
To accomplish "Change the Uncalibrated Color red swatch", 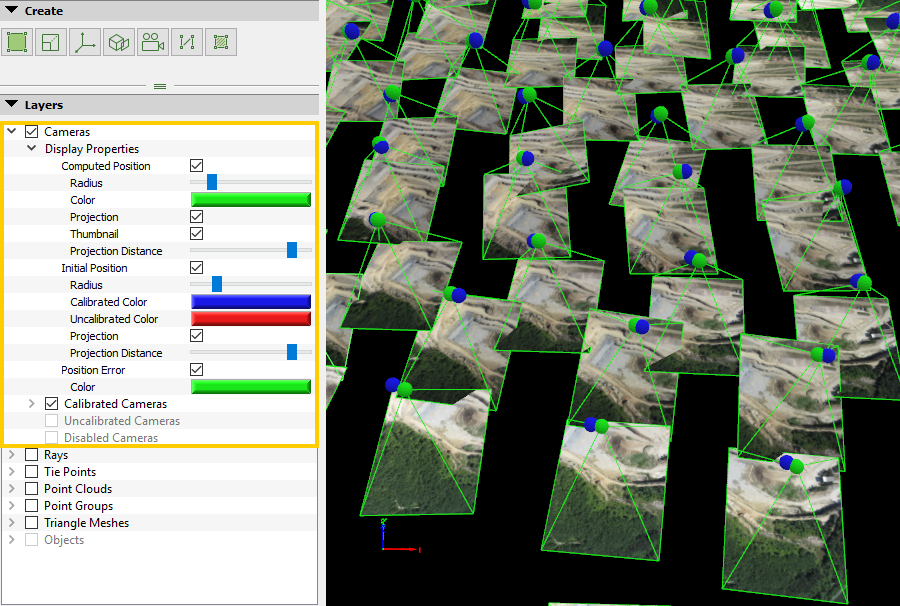I will [250, 318].
